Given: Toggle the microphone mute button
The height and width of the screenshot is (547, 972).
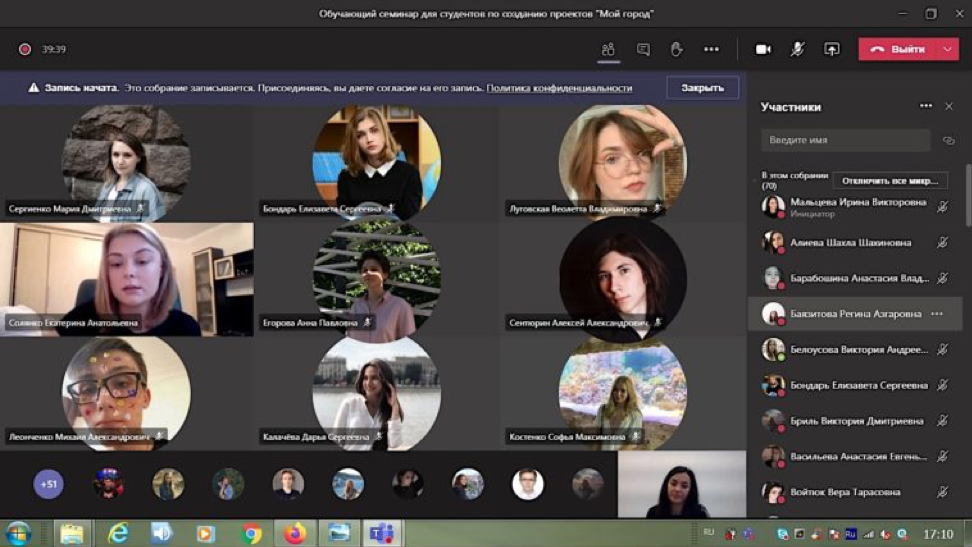Looking at the screenshot, I should (797, 49).
